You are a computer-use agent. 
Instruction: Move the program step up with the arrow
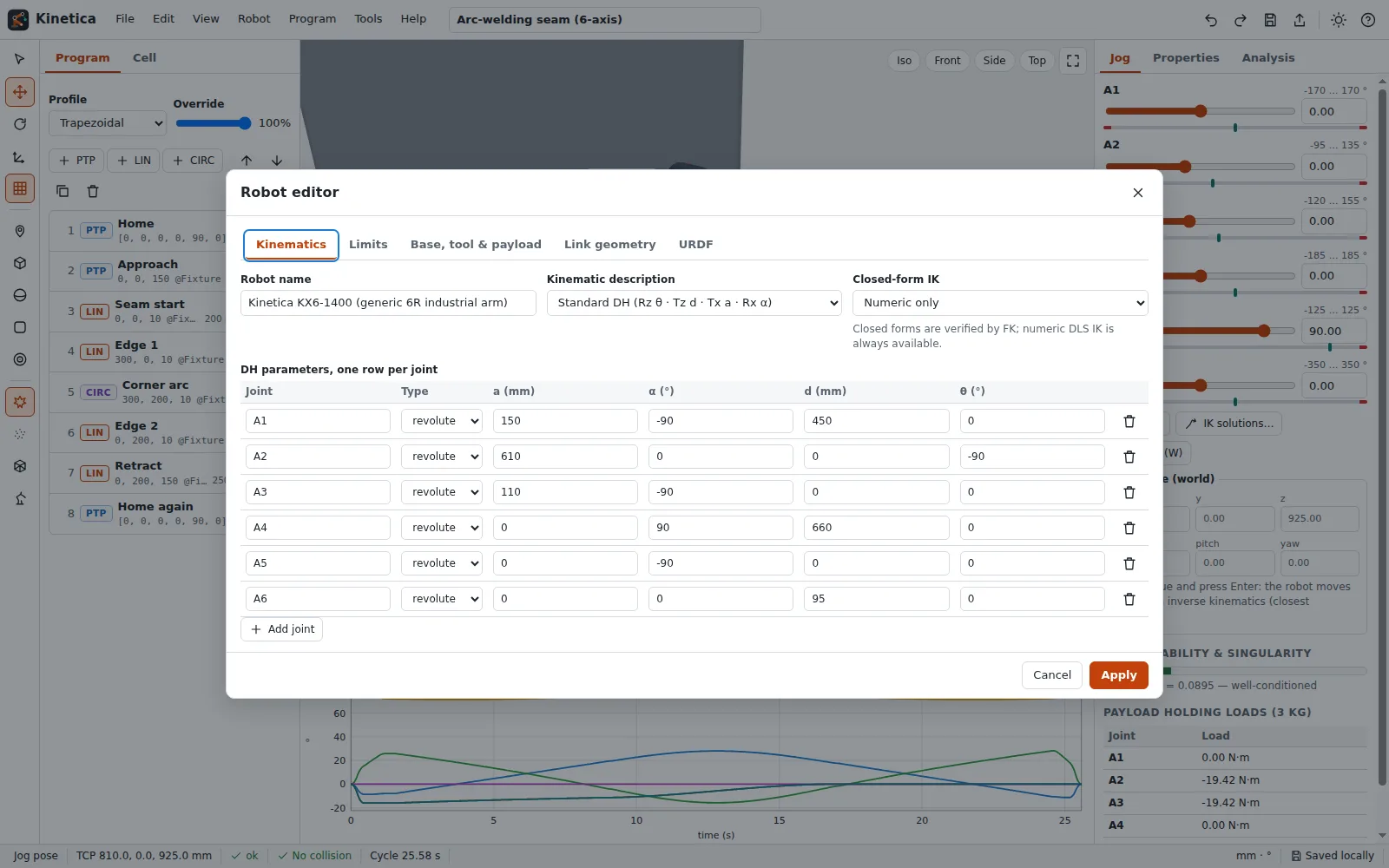click(247, 161)
